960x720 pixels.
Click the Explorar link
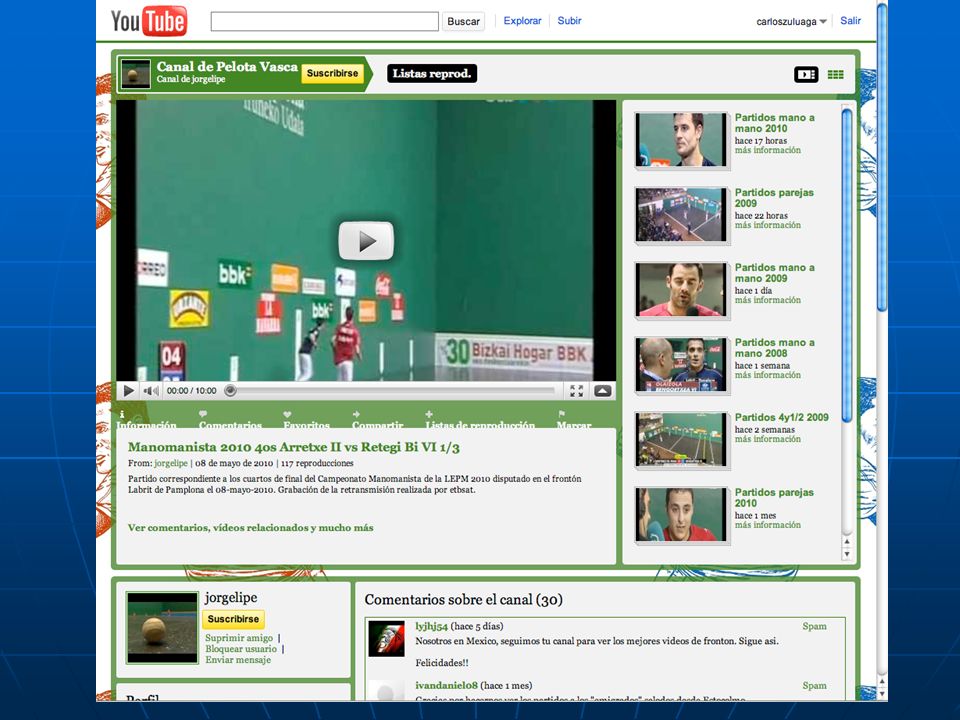pyautogui.click(x=522, y=21)
